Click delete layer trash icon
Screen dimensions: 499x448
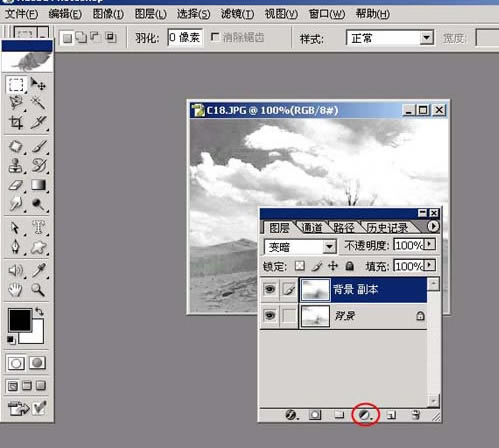(x=416, y=415)
